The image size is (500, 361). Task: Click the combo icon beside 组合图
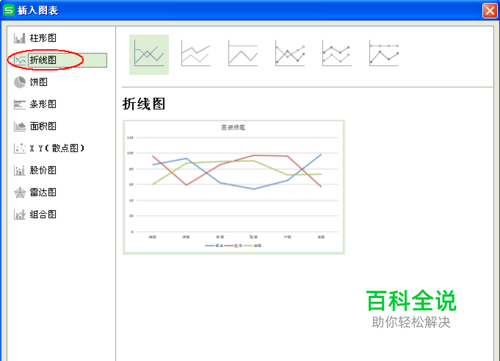pos(20,214)
